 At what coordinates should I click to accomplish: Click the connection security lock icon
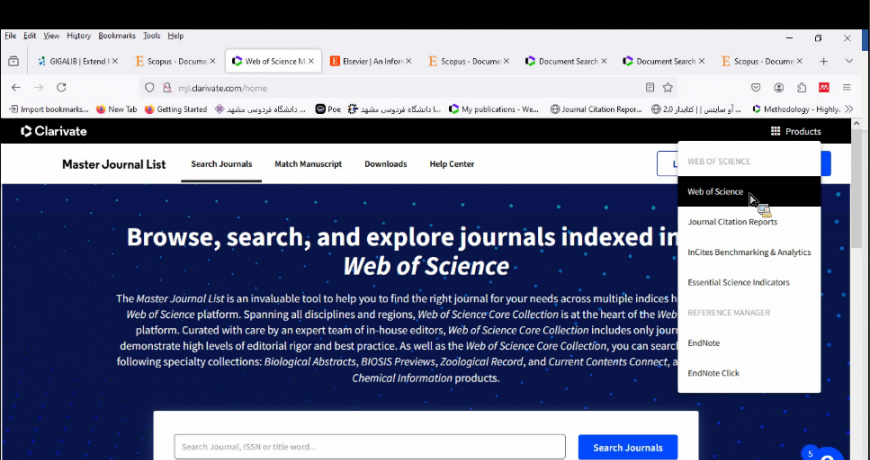[166, 88]
